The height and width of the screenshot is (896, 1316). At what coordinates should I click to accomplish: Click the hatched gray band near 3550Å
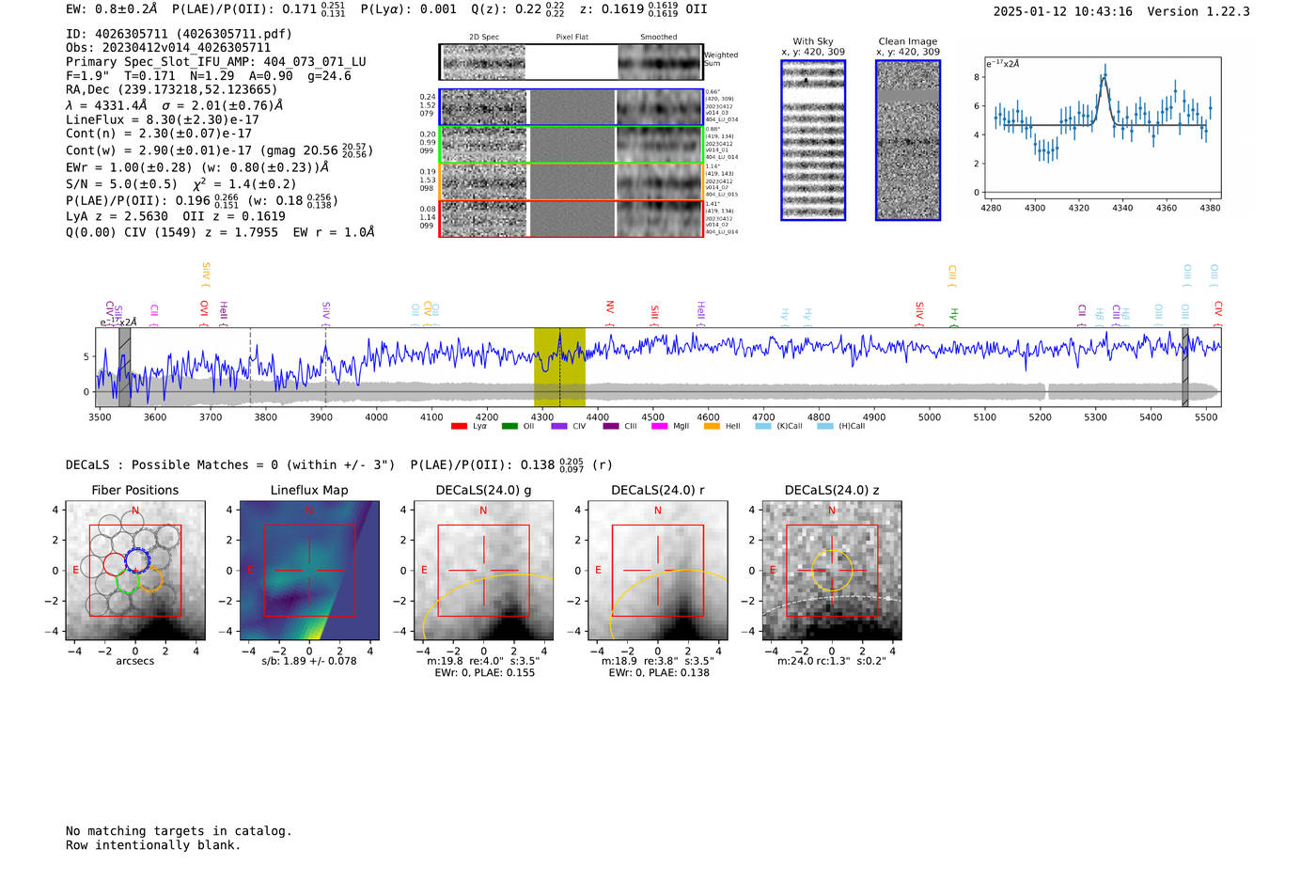[x=124, y=368]
